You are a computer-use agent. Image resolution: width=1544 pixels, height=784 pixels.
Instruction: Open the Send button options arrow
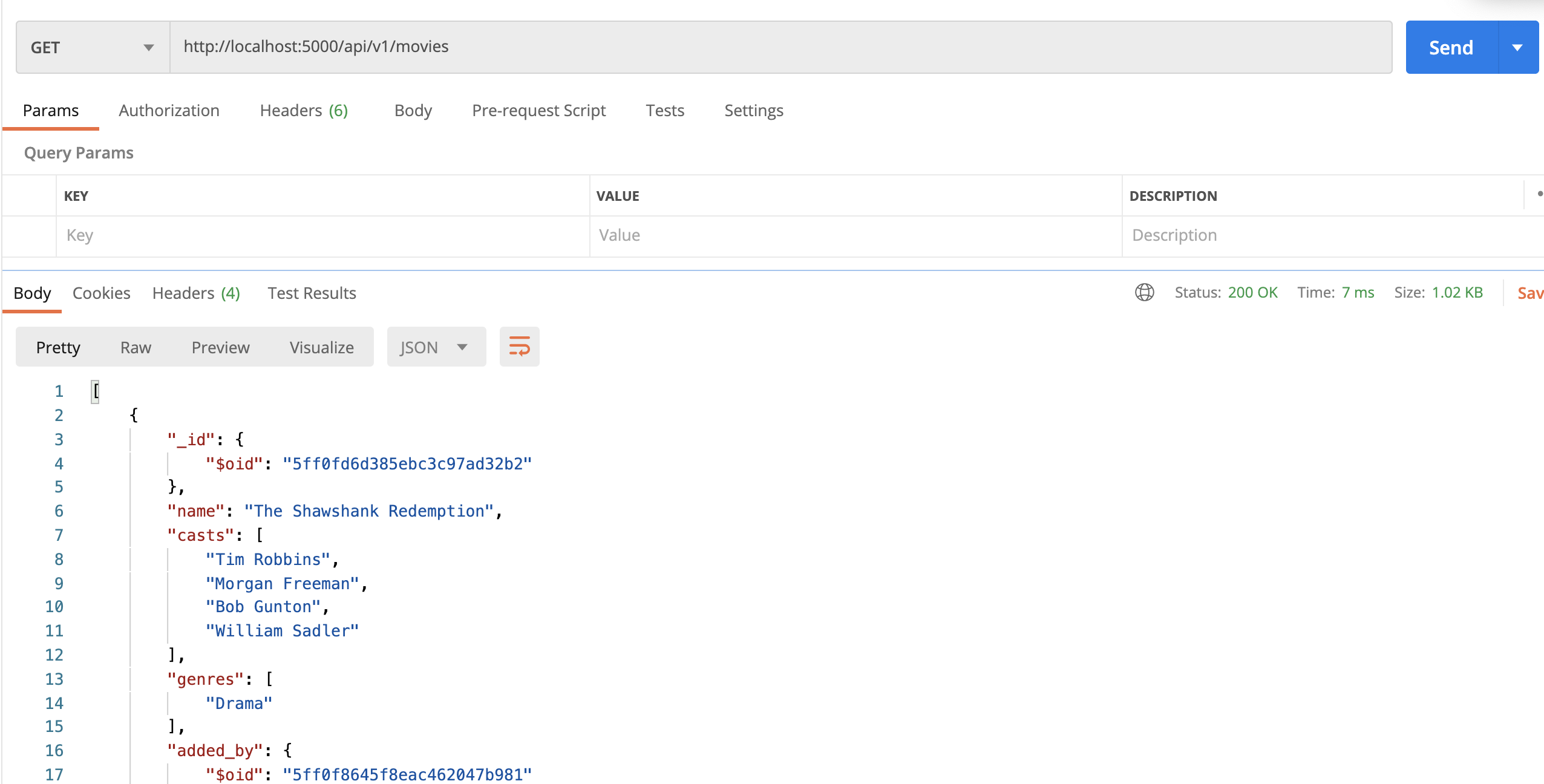click(x=1517, y=47)
